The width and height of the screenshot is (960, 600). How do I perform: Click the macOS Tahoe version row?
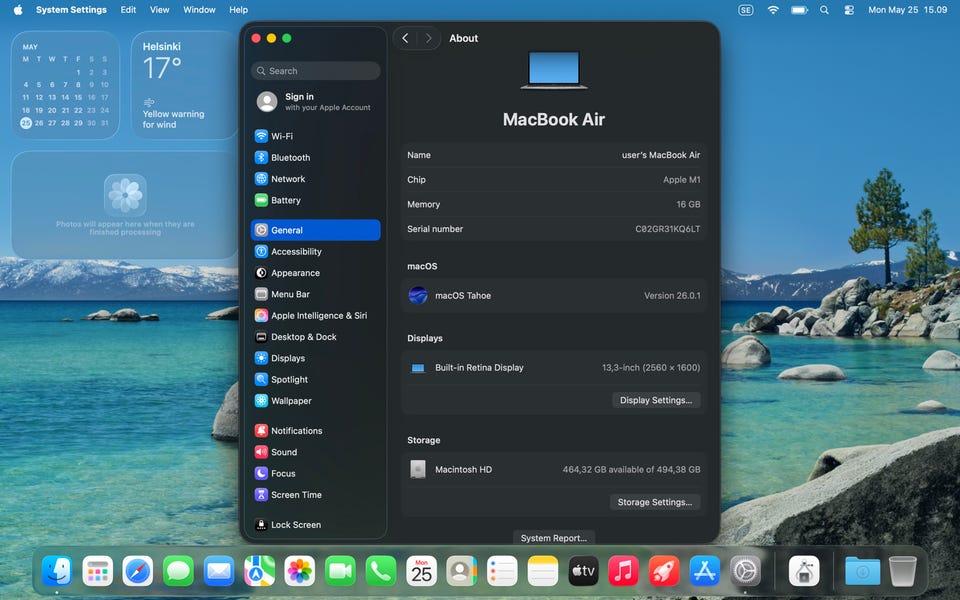(553, 296)
